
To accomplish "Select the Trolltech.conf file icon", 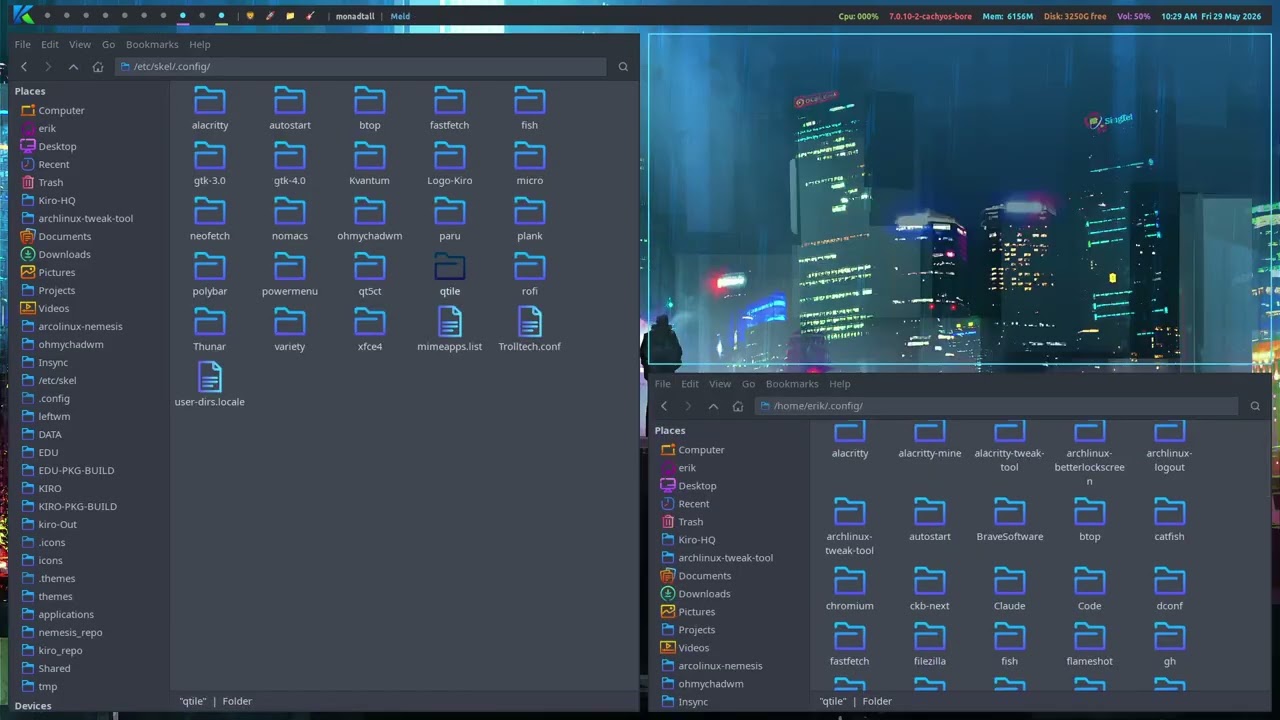I will (530, 322).
